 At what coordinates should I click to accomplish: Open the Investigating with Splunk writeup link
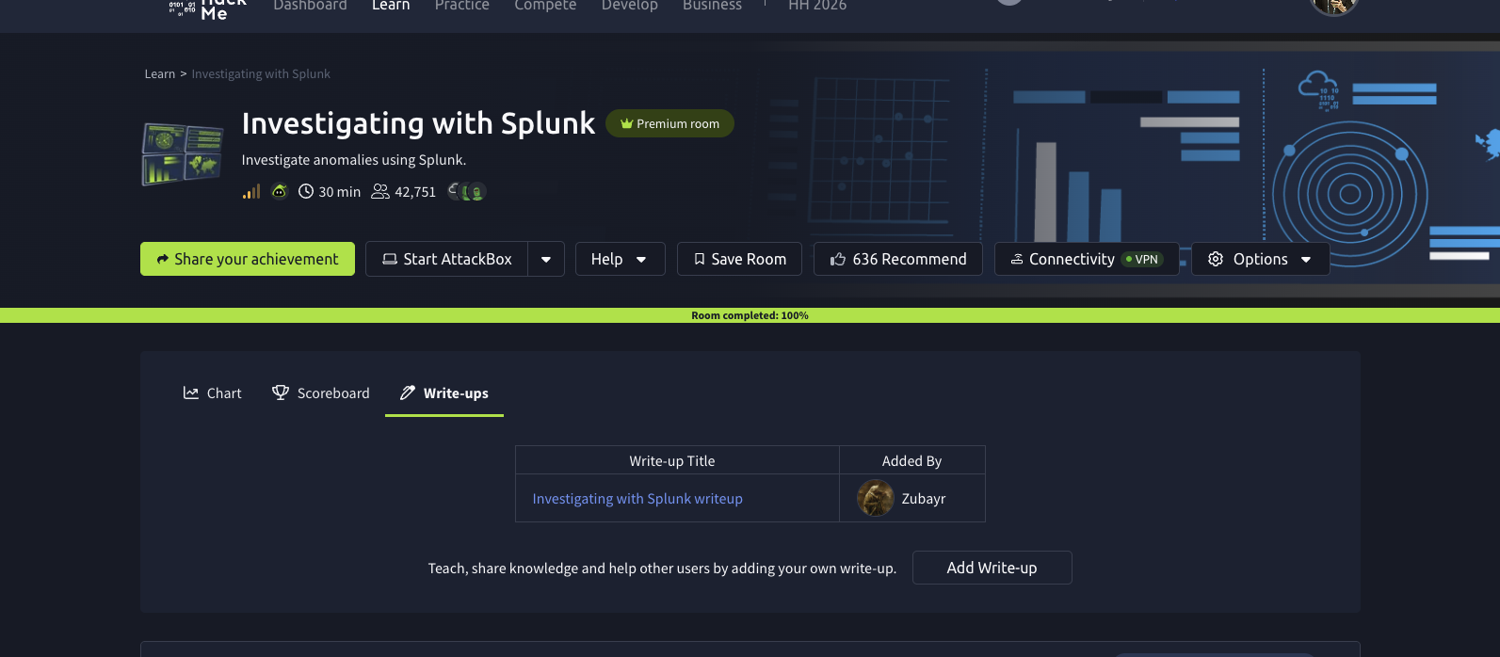pyautogui.click(x=638, y=498)
